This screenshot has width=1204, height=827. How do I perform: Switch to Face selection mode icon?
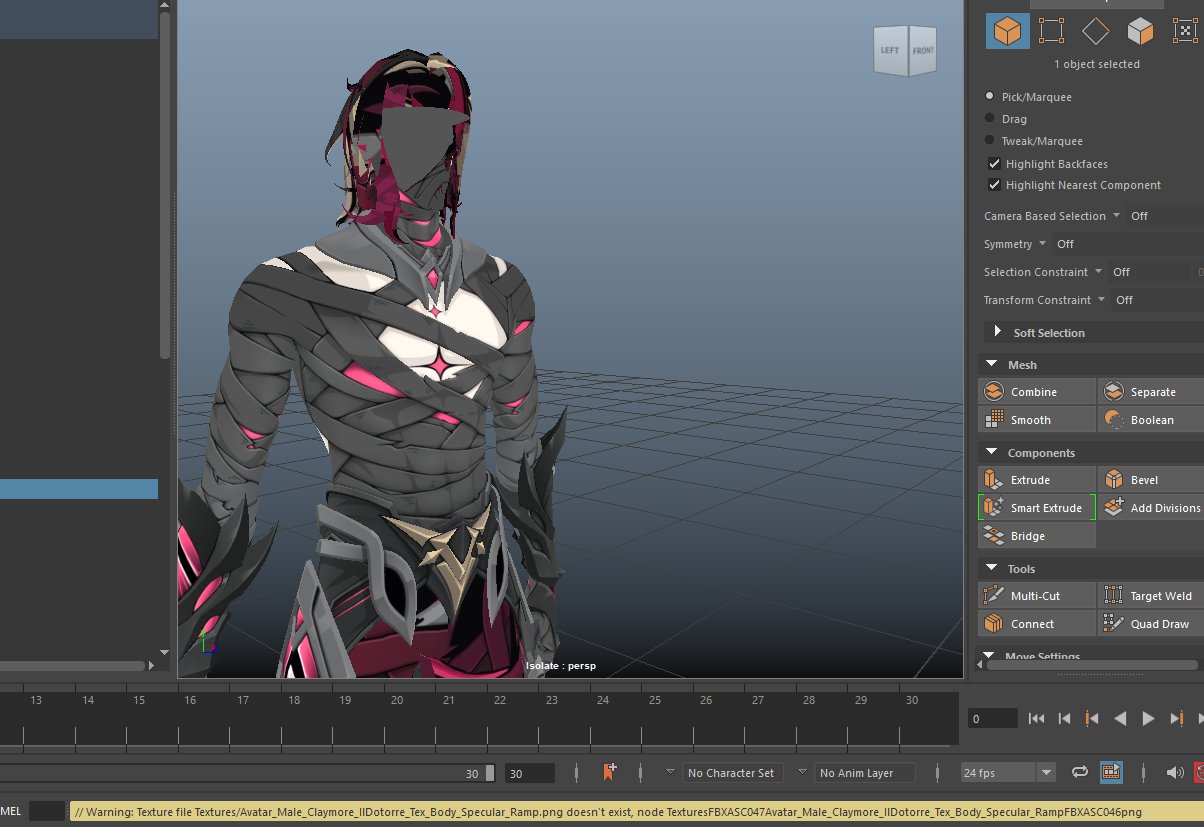point(1140,31)
